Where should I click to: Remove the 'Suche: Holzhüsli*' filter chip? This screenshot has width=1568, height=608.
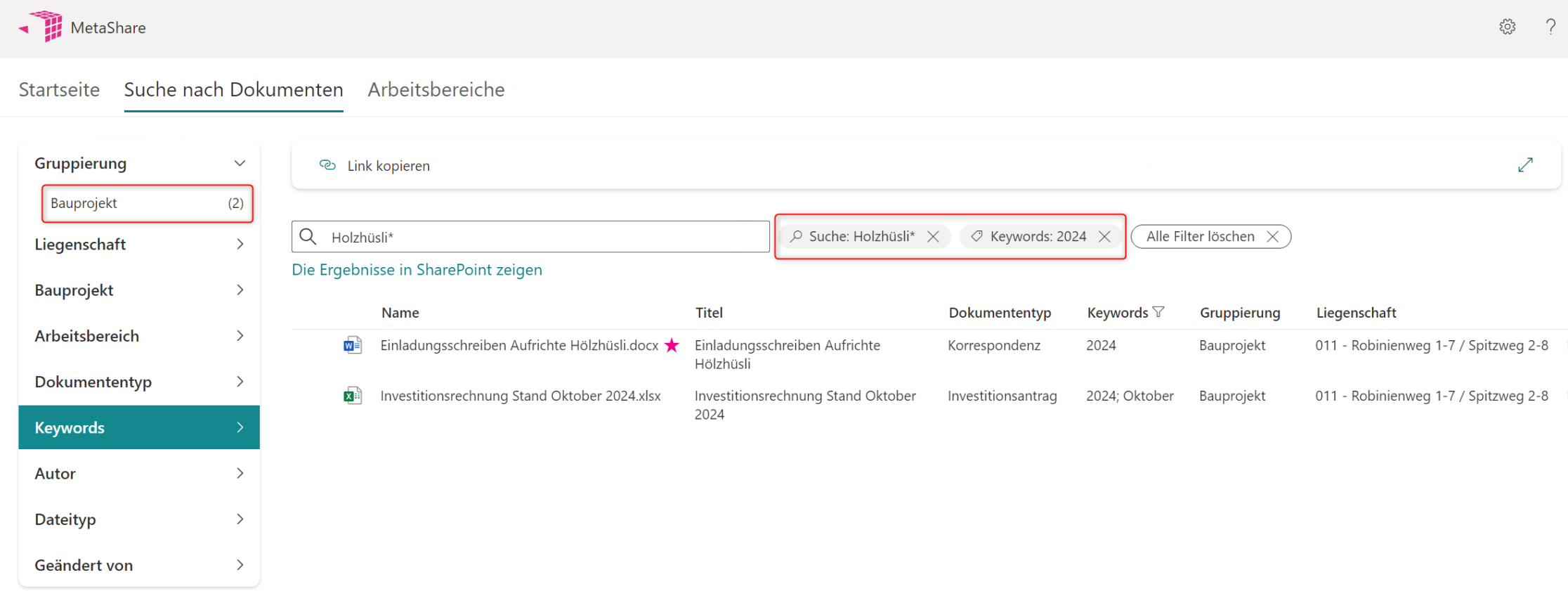click(933, 237)
